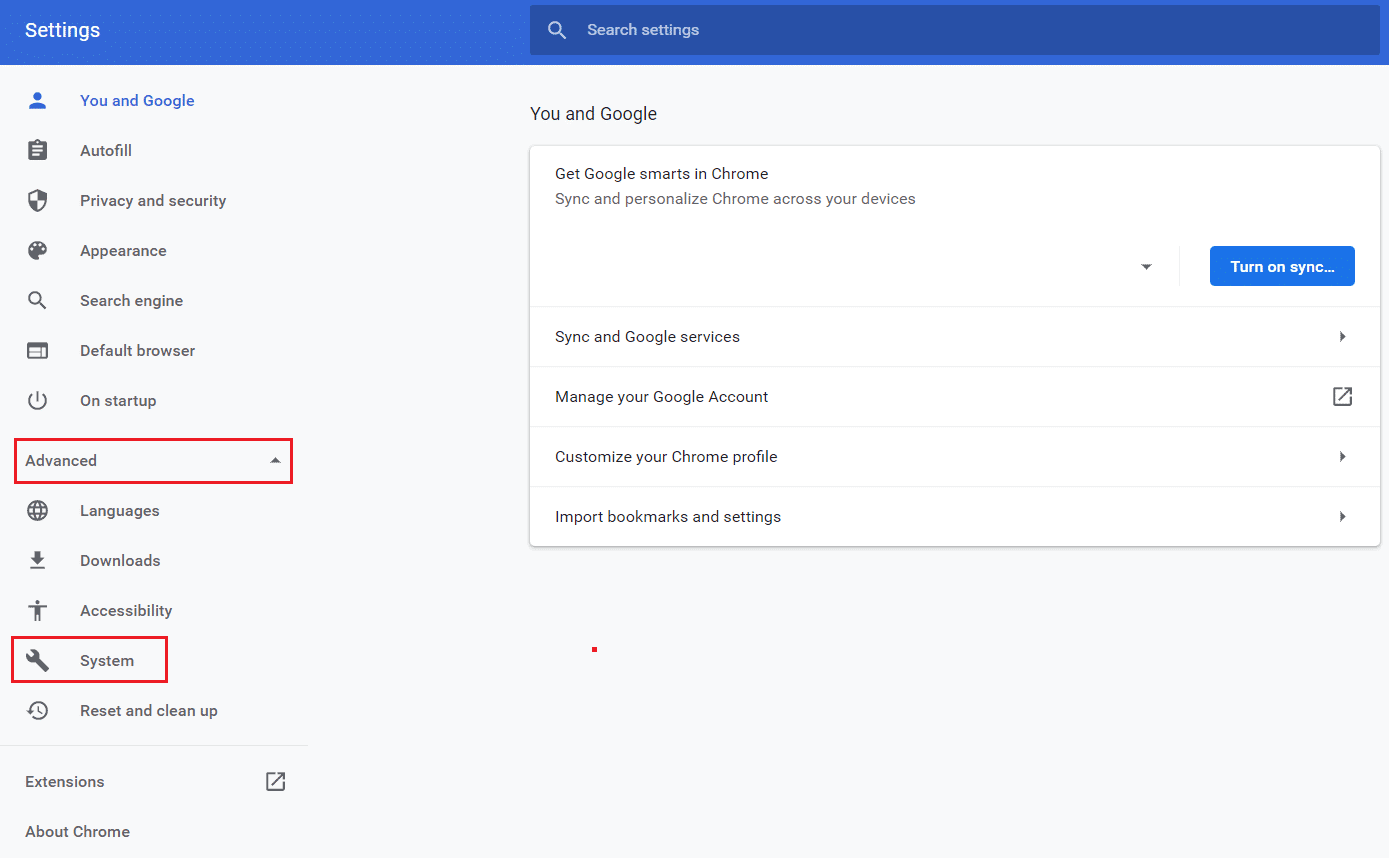Screen dimensions: 1389x858
Task: Select the Default browser menu item
Action: coord(137,350)
